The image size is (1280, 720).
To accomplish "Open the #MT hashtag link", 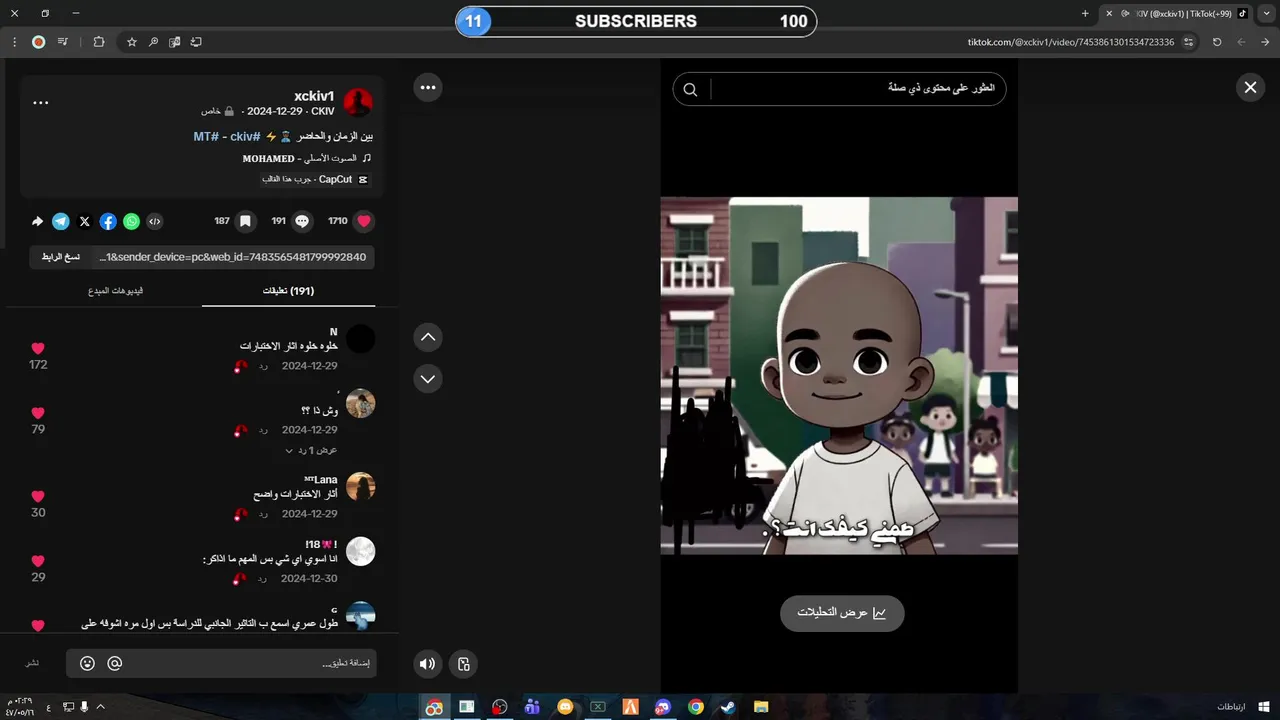I will [207, 136].
